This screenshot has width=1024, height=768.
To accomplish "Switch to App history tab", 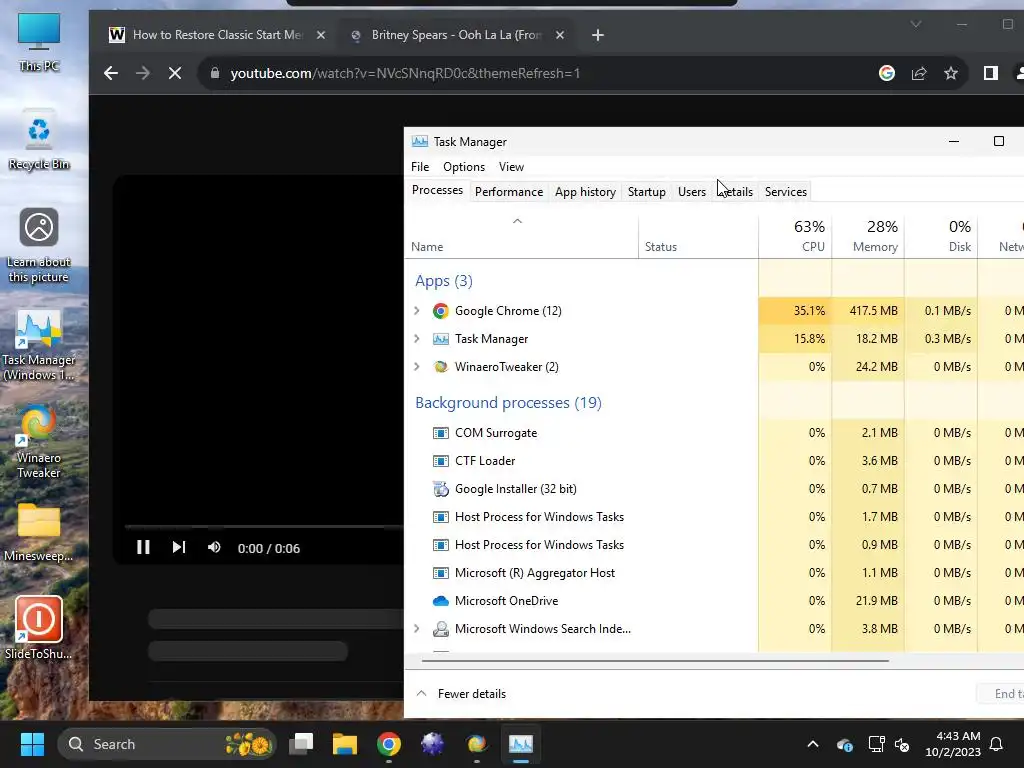I will pos(585,192).
